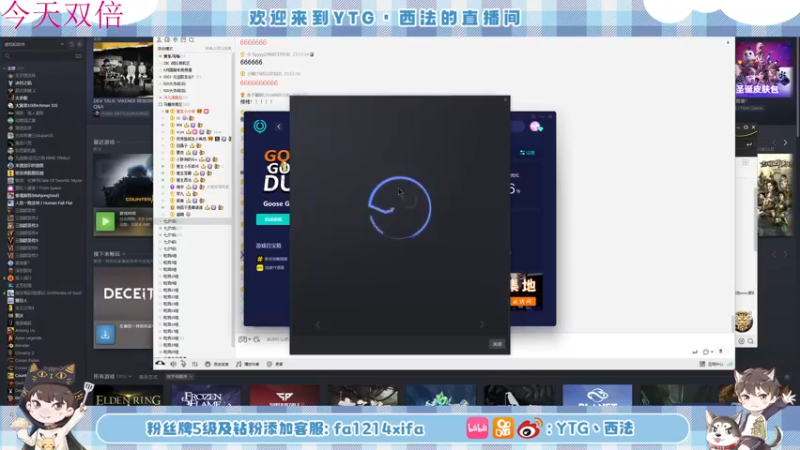
Task: Open the Three Kingdoms game cover on the right
Action: 776,196
